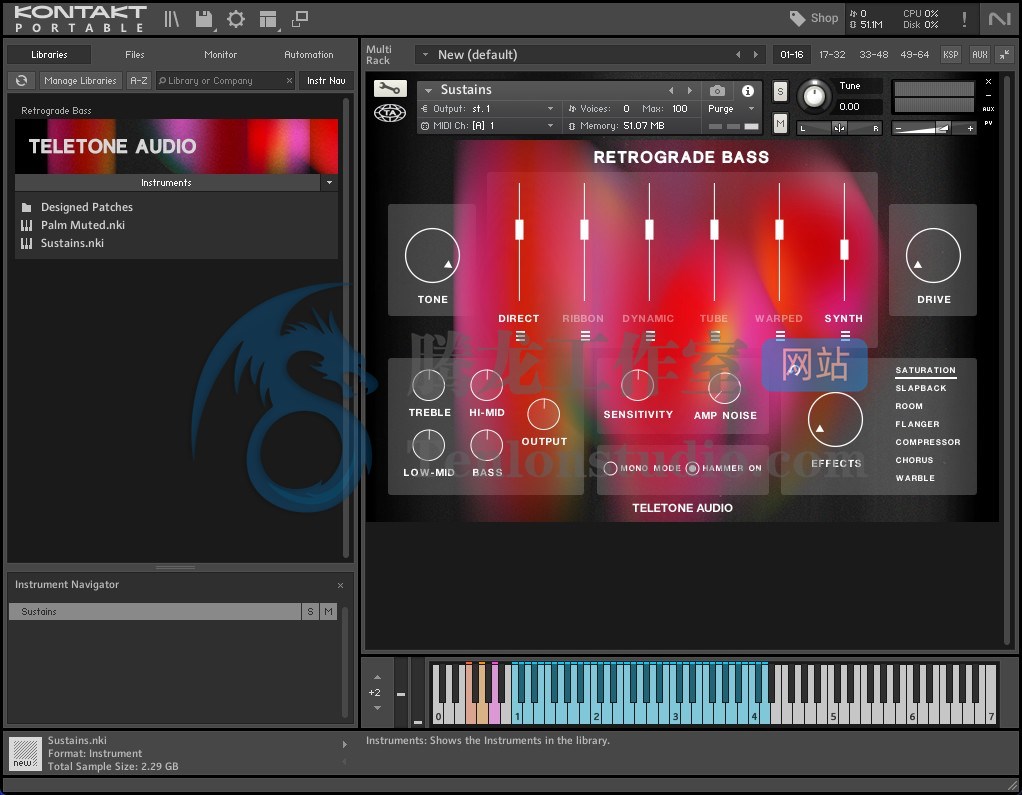Open the KSP script editor

[950, 55]
